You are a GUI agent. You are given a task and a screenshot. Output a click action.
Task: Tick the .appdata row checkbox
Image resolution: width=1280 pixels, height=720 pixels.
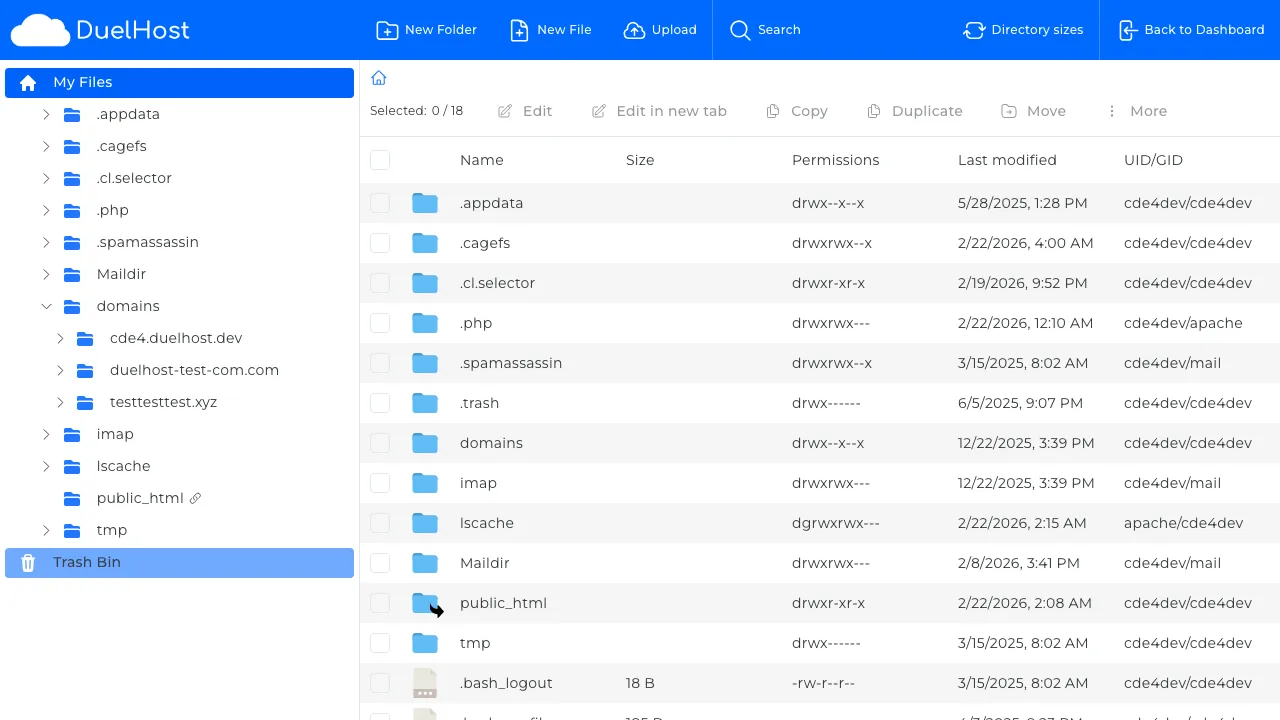(380, 203)
